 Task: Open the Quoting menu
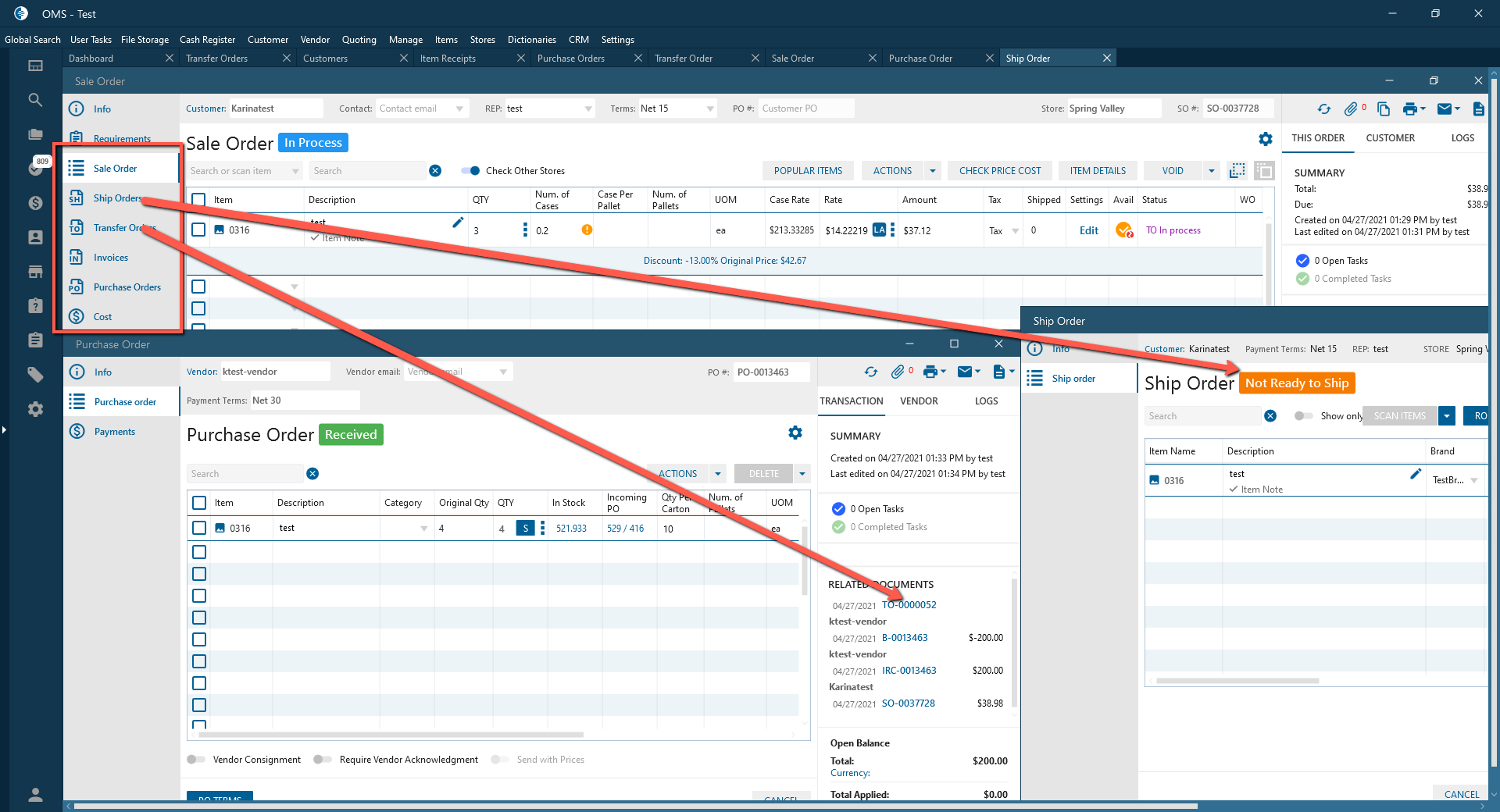pyautogui.click(x=359, y=40)
